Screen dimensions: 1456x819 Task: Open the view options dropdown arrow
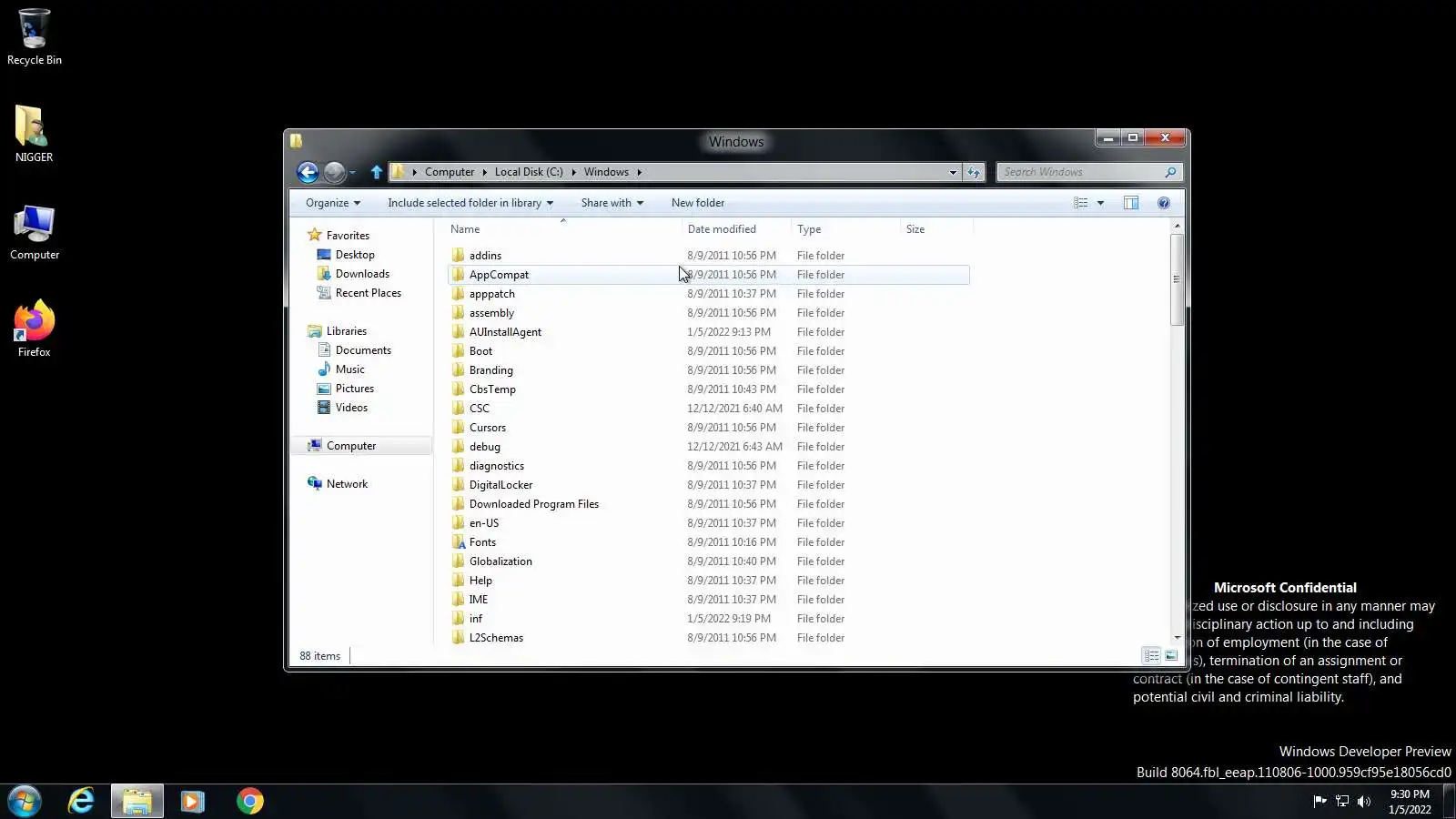[x=1100, y=203]
